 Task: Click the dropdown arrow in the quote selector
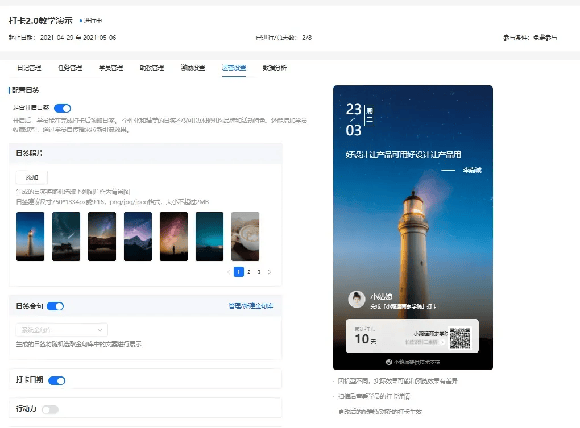[x=100, y=330]
